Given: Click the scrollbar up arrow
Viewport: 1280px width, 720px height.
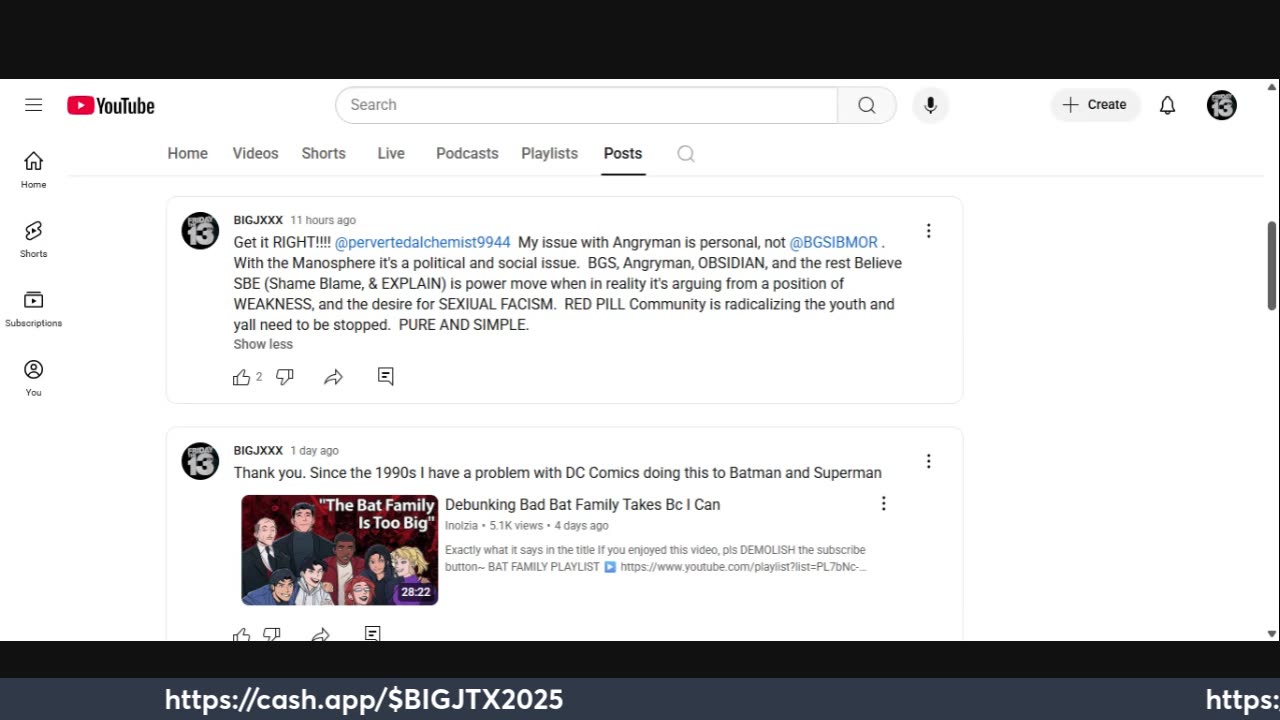Looking at the screenshot, I should click(1272, 86).
